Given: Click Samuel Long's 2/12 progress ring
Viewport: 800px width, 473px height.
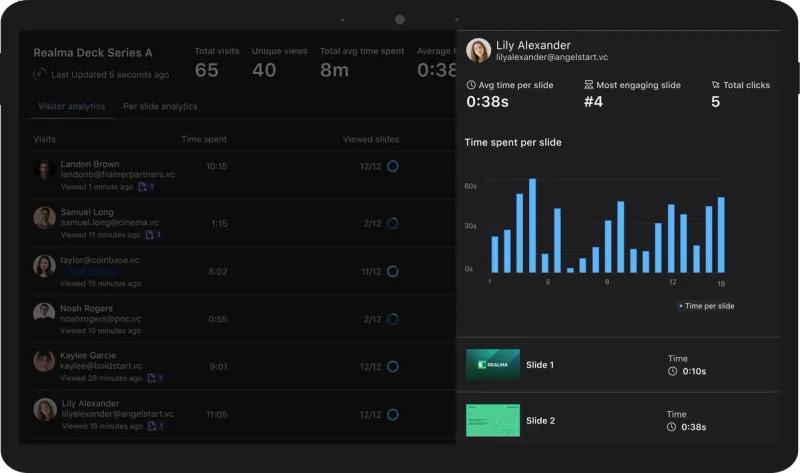Looking at the screenshot, I should 393,223.
